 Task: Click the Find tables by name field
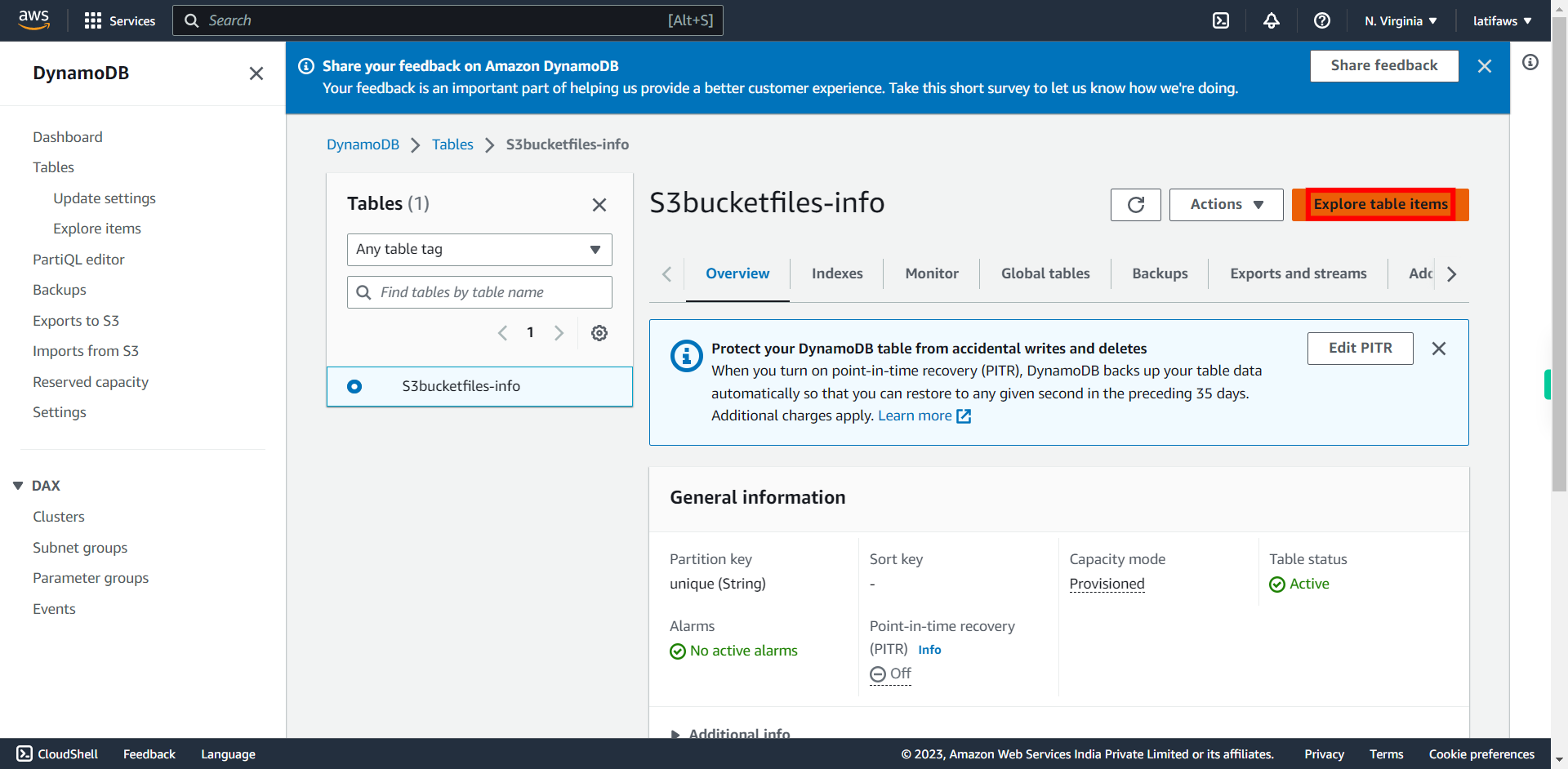point(479,292)
